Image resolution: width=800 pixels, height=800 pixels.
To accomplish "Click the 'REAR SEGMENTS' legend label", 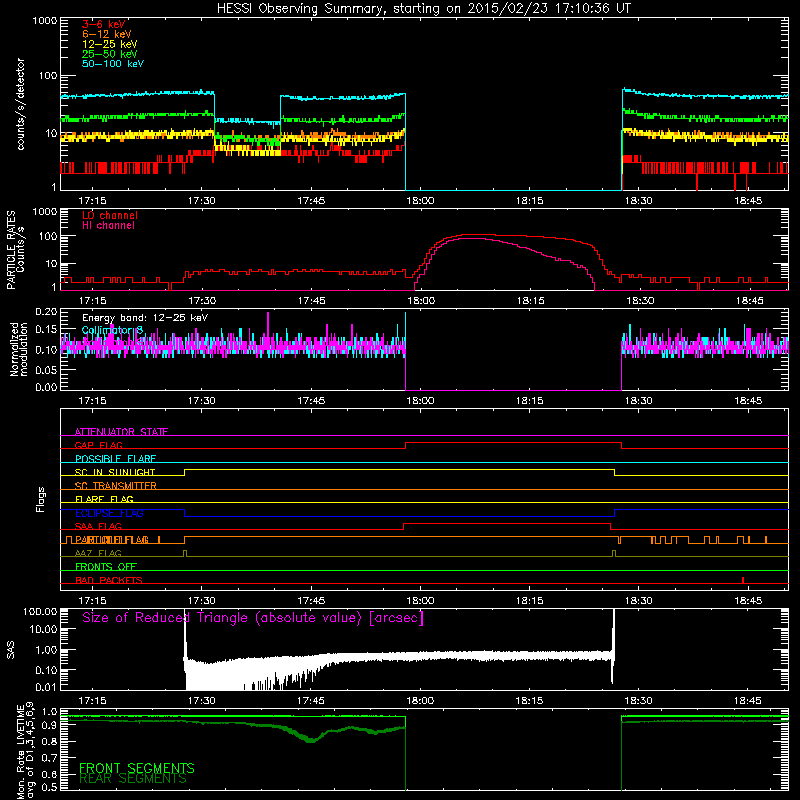I will 133,779.
